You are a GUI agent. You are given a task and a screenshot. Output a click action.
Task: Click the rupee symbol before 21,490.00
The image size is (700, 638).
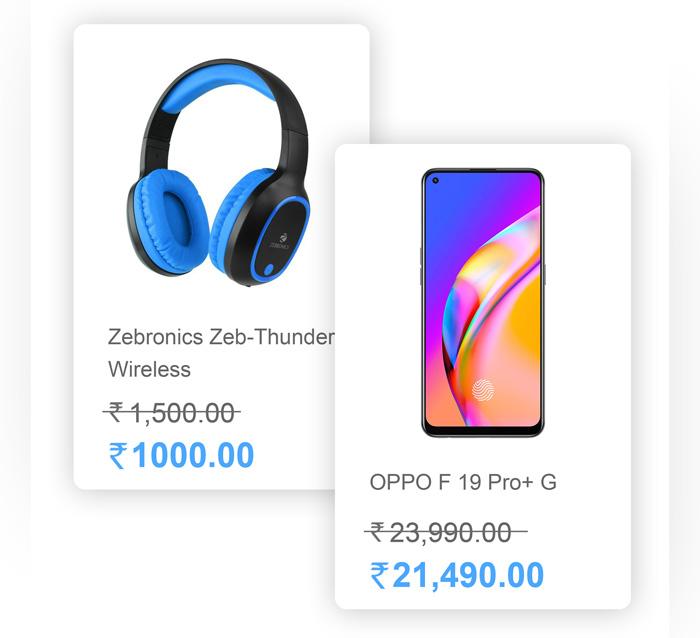coord(379,575)
